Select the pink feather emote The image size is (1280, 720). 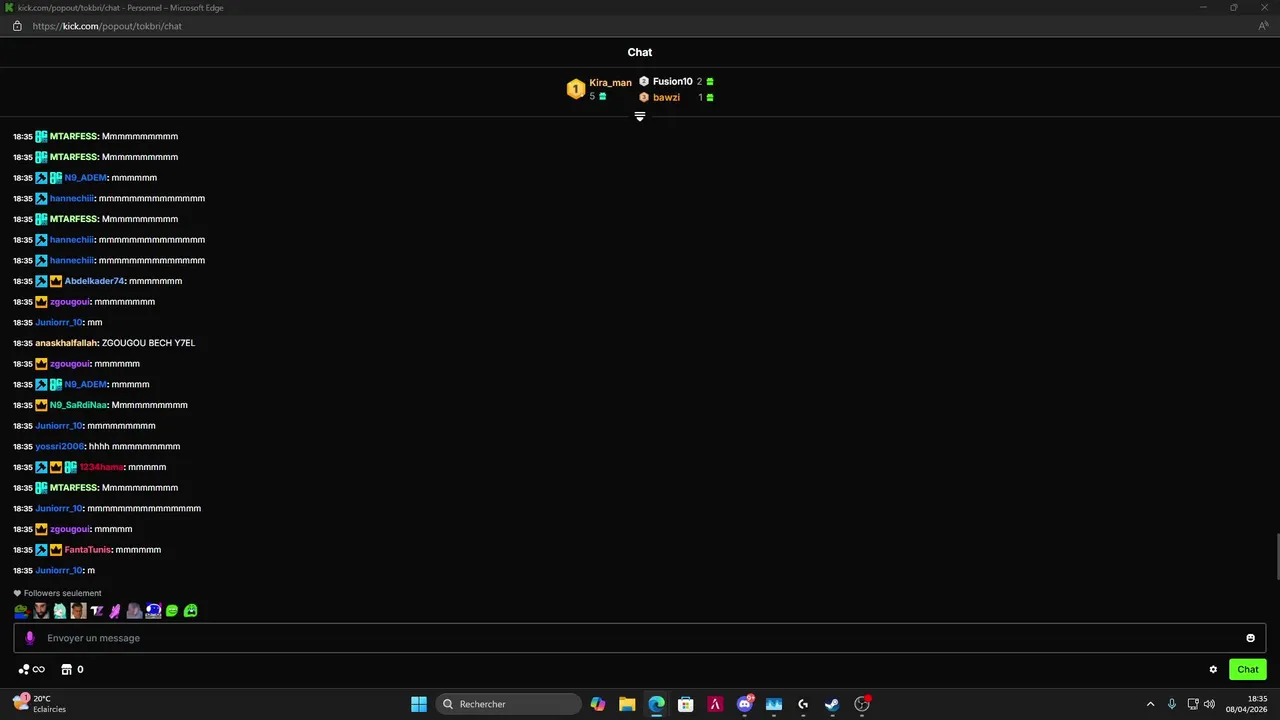[115, 611]
